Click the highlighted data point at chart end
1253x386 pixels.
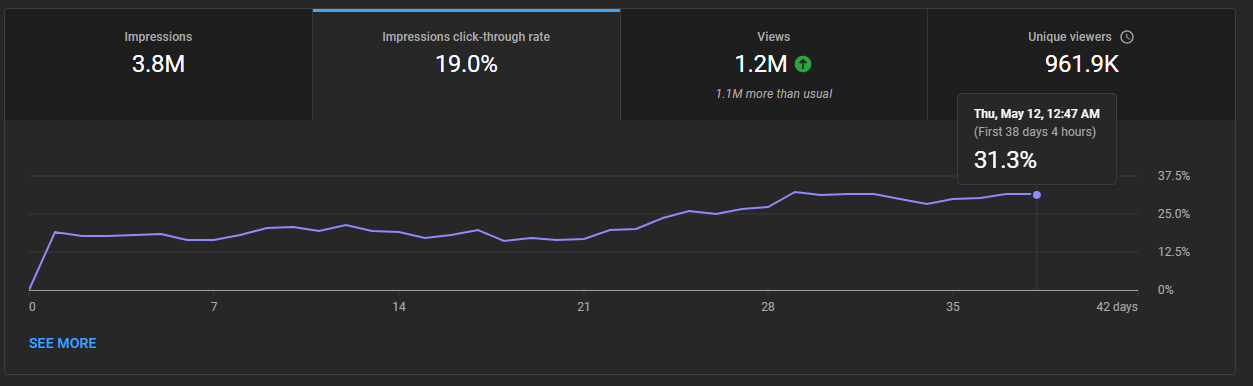point(1037,195)
